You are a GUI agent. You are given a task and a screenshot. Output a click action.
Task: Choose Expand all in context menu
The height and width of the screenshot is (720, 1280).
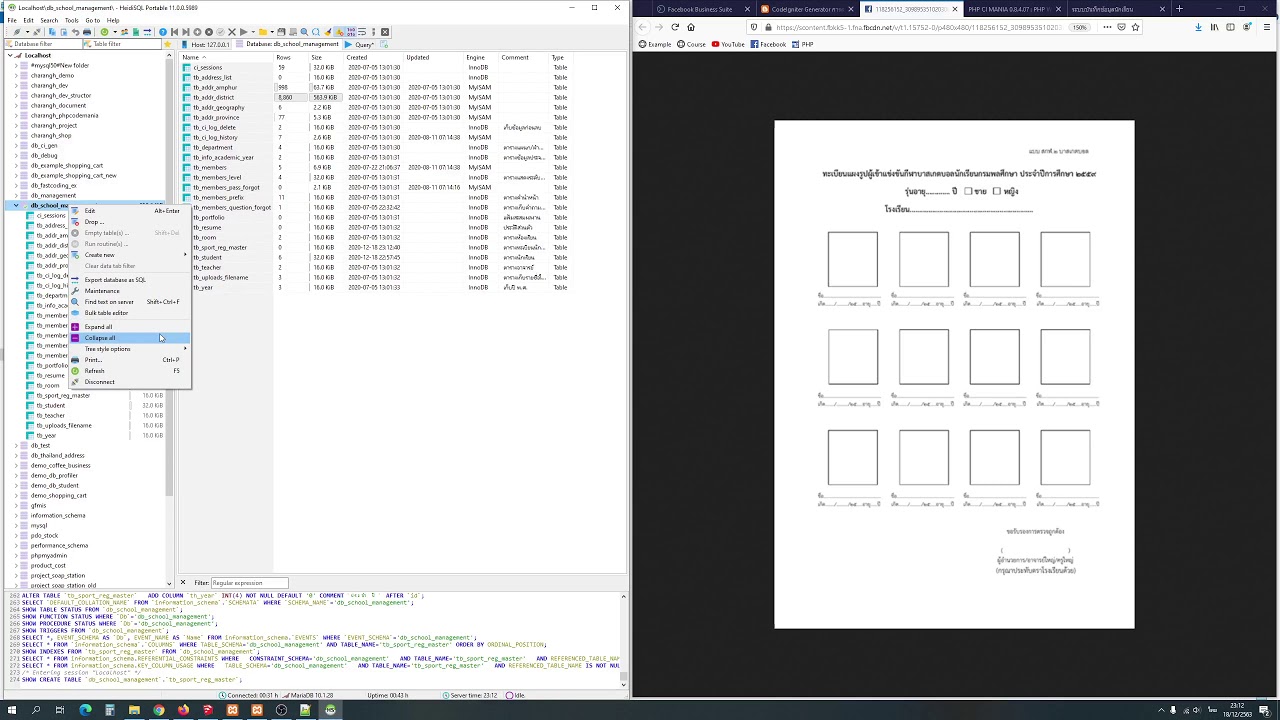click(128, 327)
